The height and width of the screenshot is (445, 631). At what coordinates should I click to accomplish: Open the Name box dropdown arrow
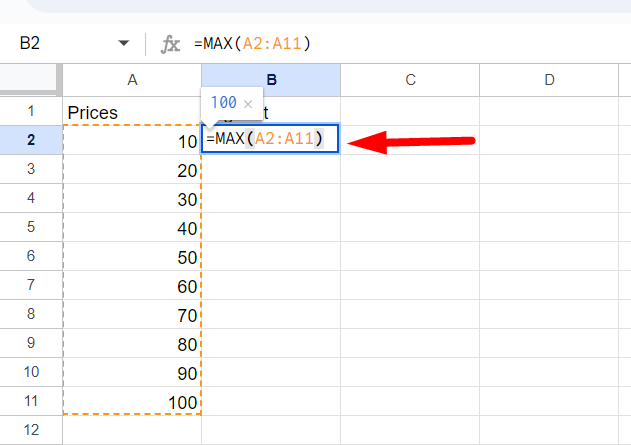click(x=124, y=43)
